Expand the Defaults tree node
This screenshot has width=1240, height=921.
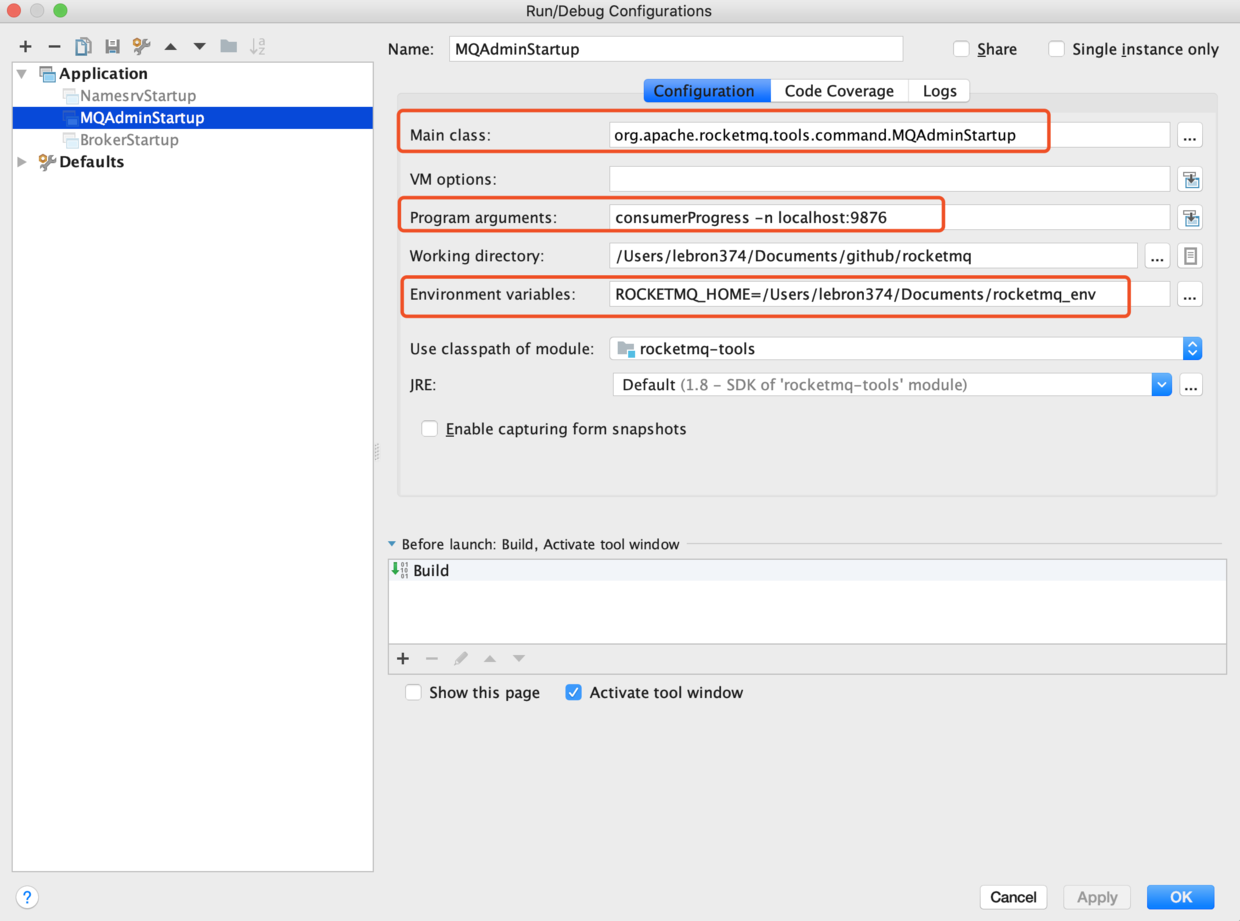tap(22, 162)
